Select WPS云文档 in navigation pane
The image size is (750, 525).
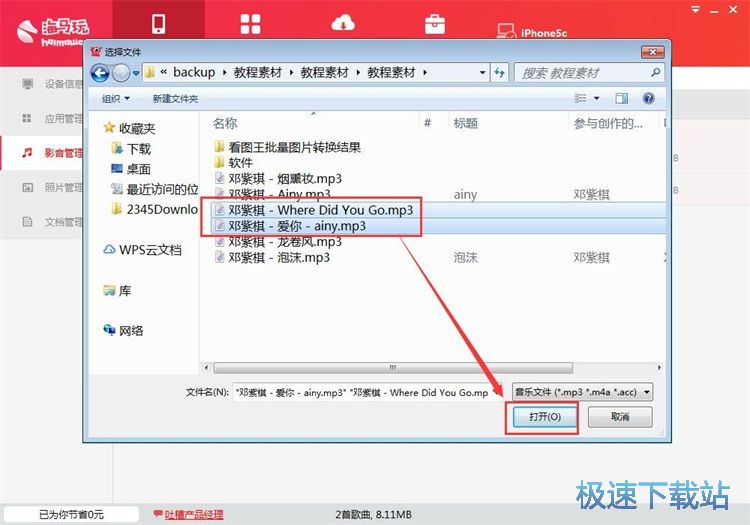click(x=143, y=250)
